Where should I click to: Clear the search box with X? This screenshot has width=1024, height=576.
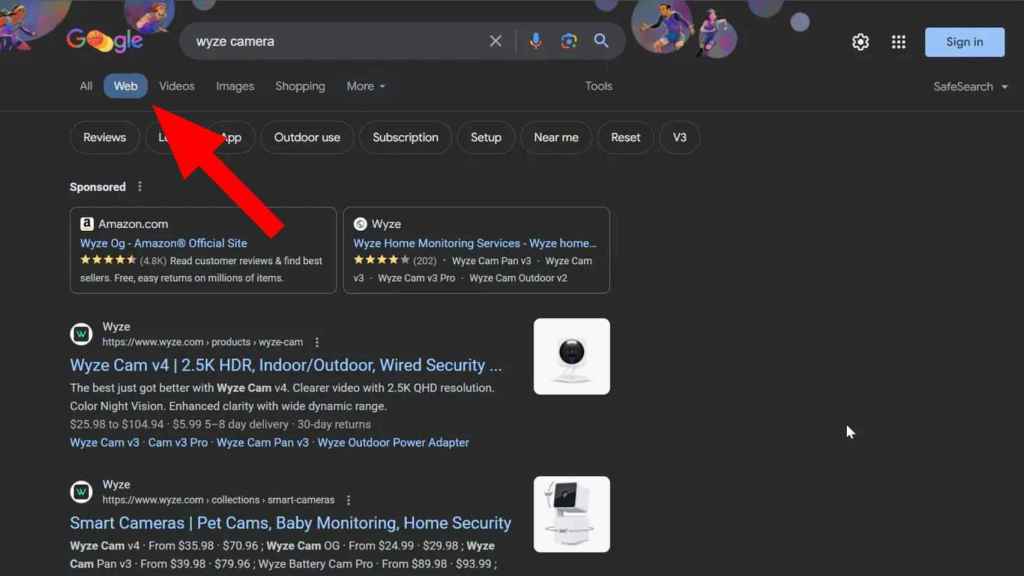coord(496,41)
